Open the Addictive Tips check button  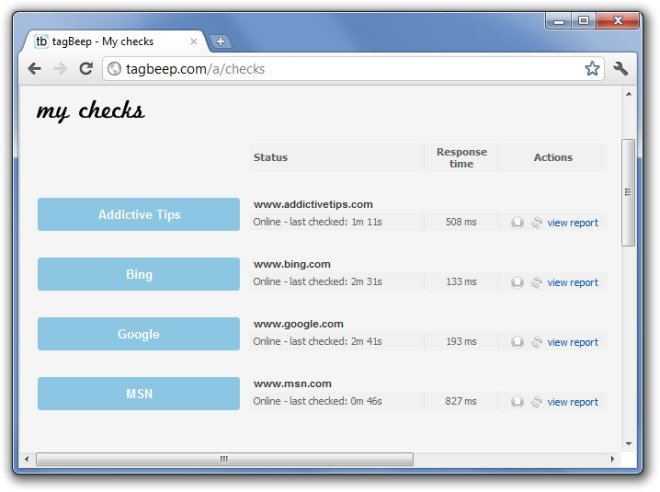click(139, 214)
